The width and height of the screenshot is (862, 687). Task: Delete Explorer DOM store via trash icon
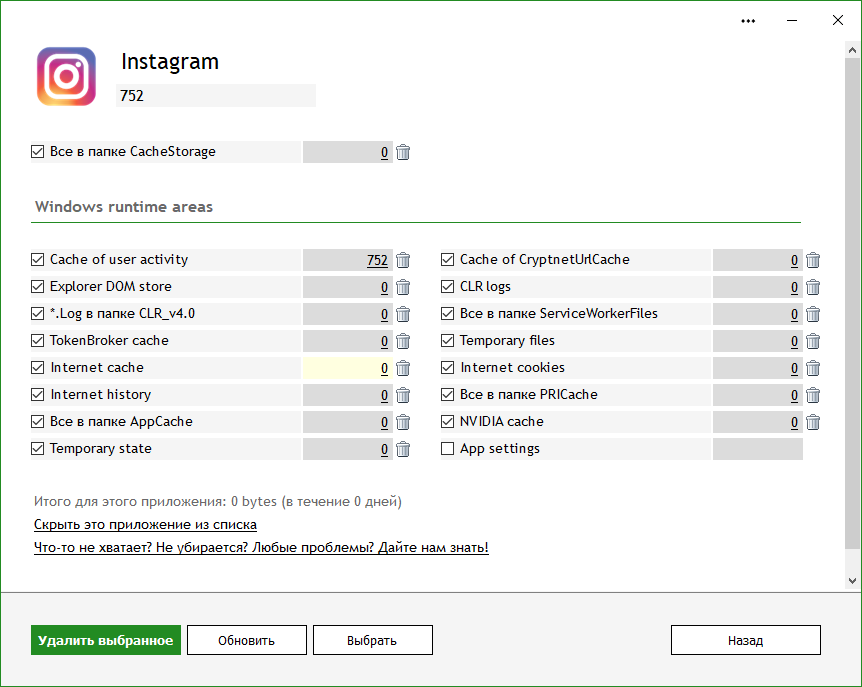[403, 287]
